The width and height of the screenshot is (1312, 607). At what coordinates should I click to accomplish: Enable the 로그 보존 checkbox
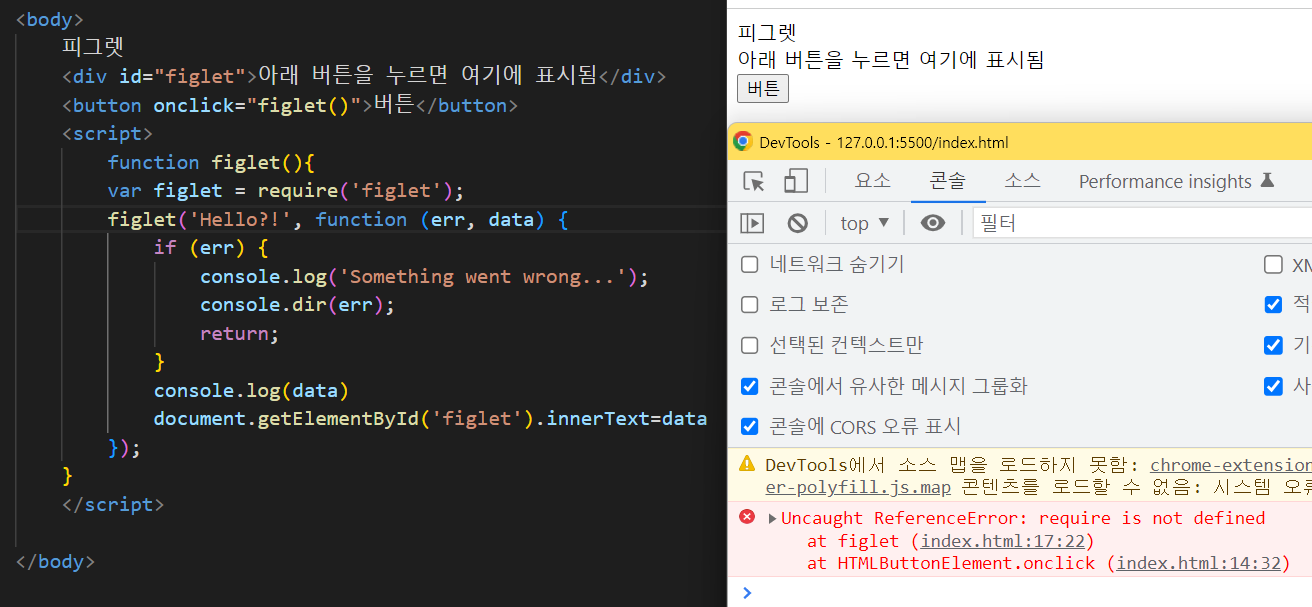tap(749, 305)
